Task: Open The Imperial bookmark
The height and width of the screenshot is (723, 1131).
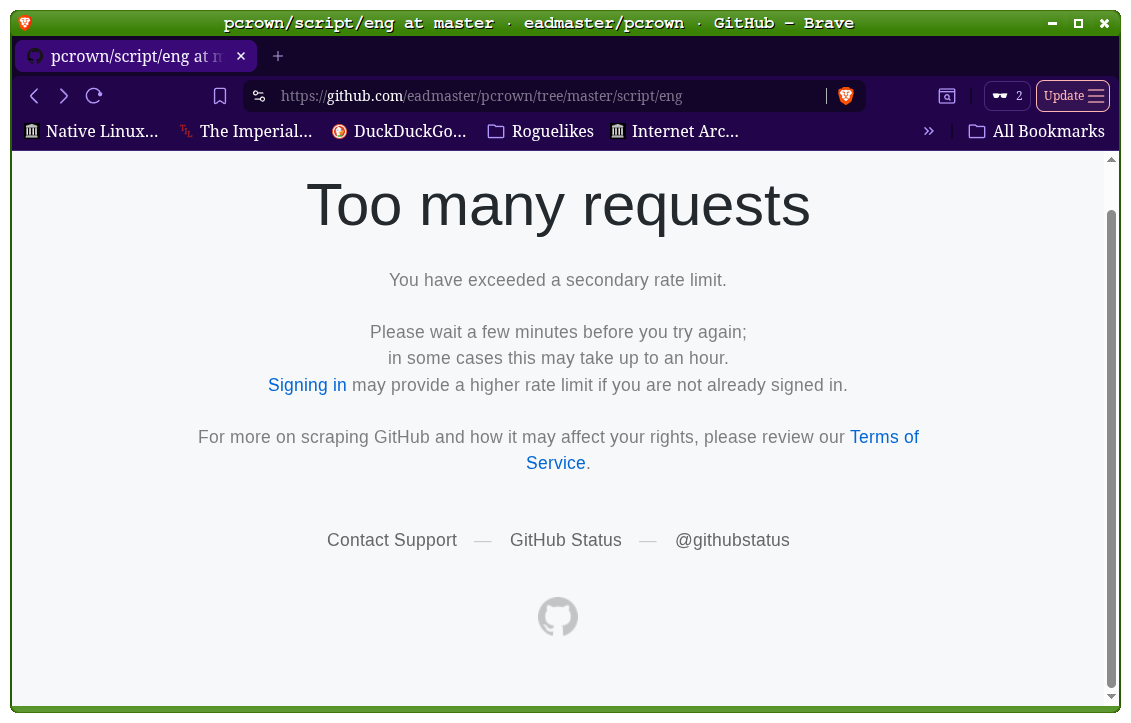Action: point(246,131)
